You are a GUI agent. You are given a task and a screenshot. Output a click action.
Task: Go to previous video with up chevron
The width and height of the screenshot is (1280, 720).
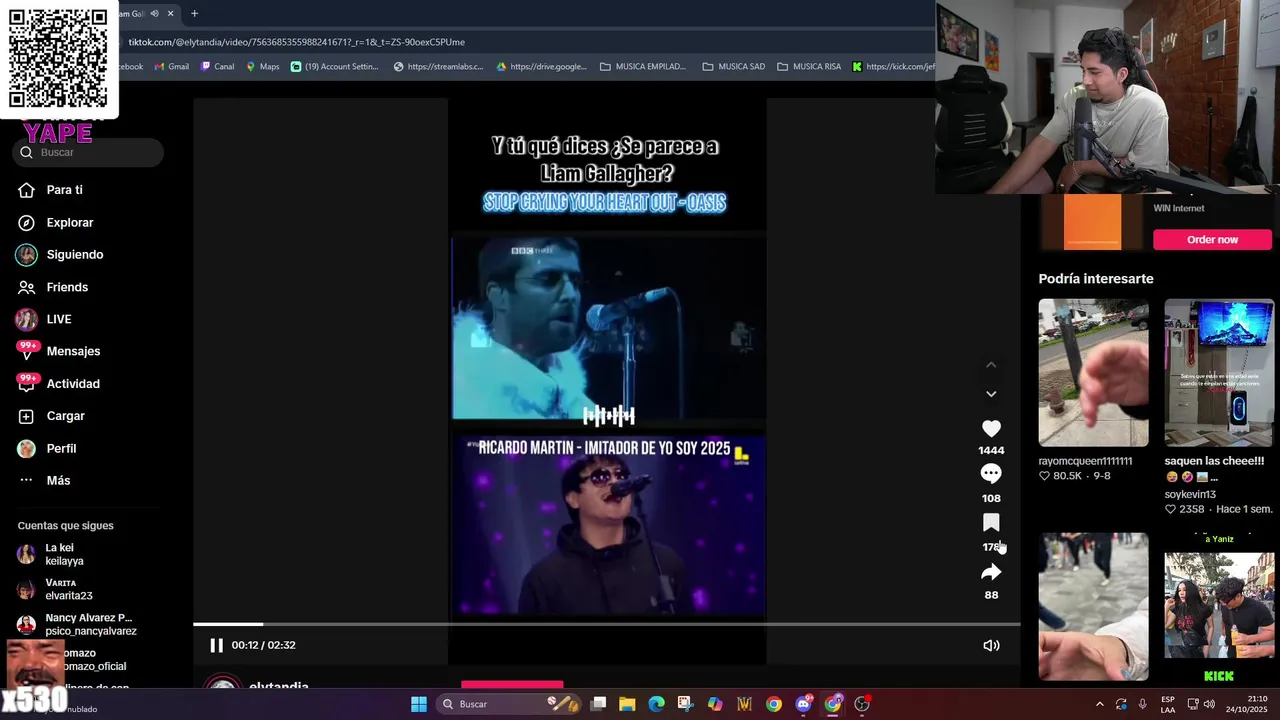(x=991, y=365)
